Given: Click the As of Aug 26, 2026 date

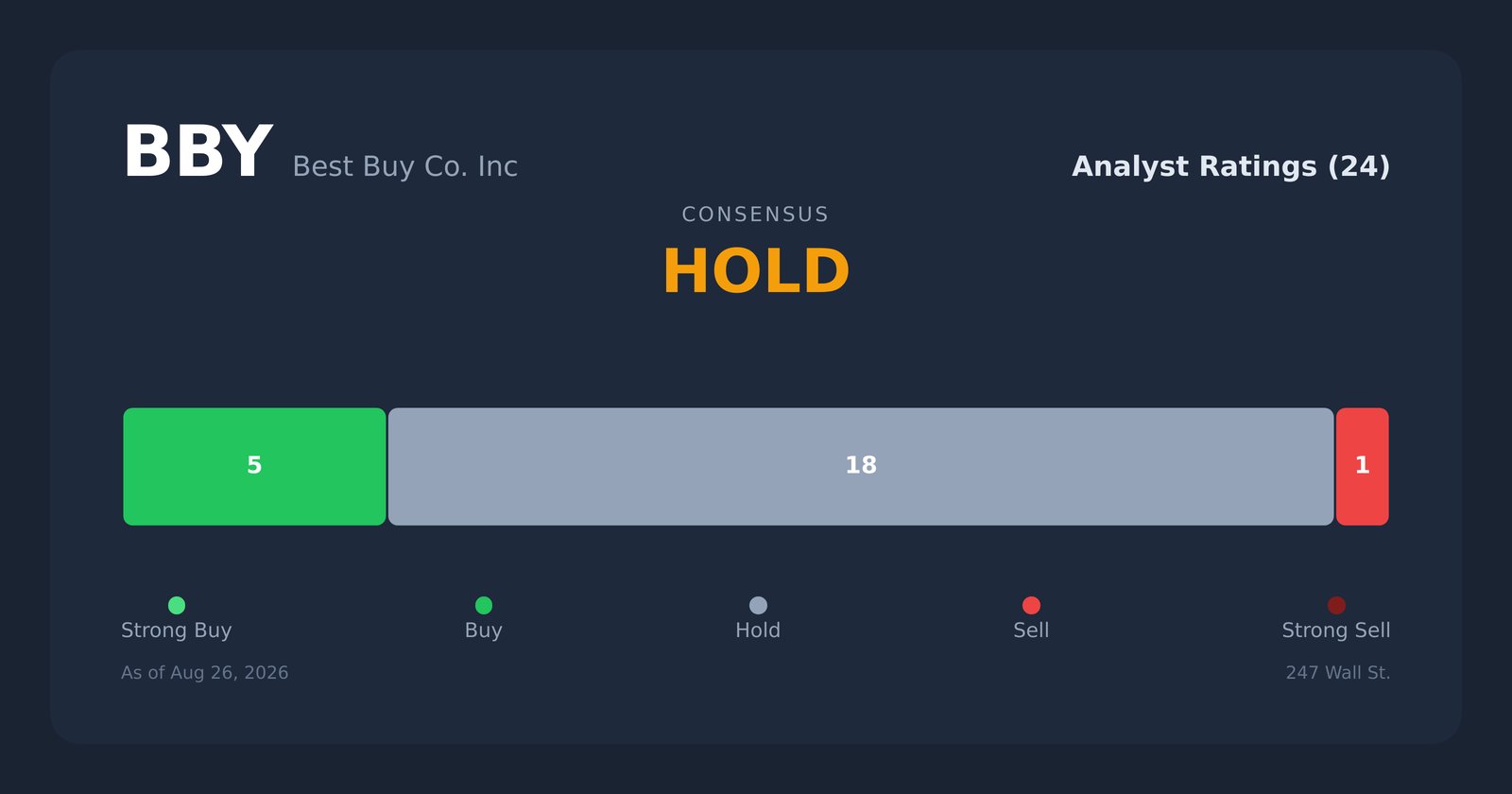Looking at the screenshot, I should (205, 673).
